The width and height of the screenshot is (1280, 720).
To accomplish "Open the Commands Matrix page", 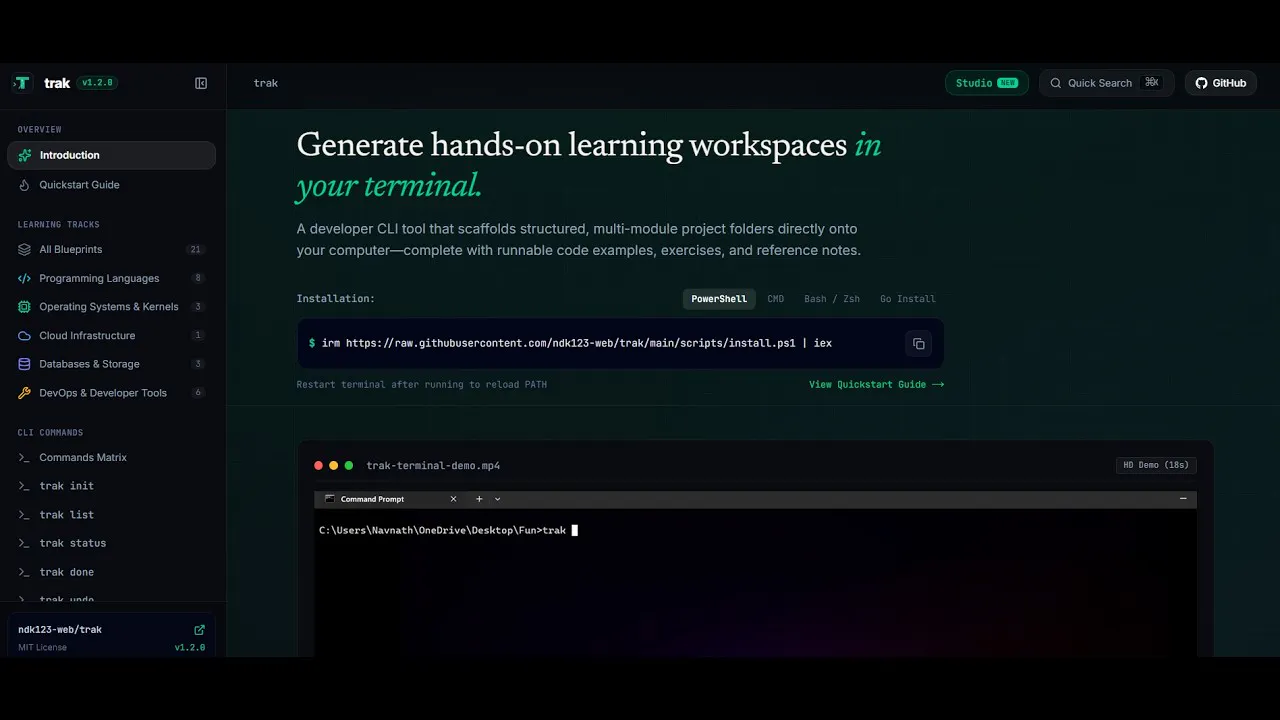I will pos(111,457).
